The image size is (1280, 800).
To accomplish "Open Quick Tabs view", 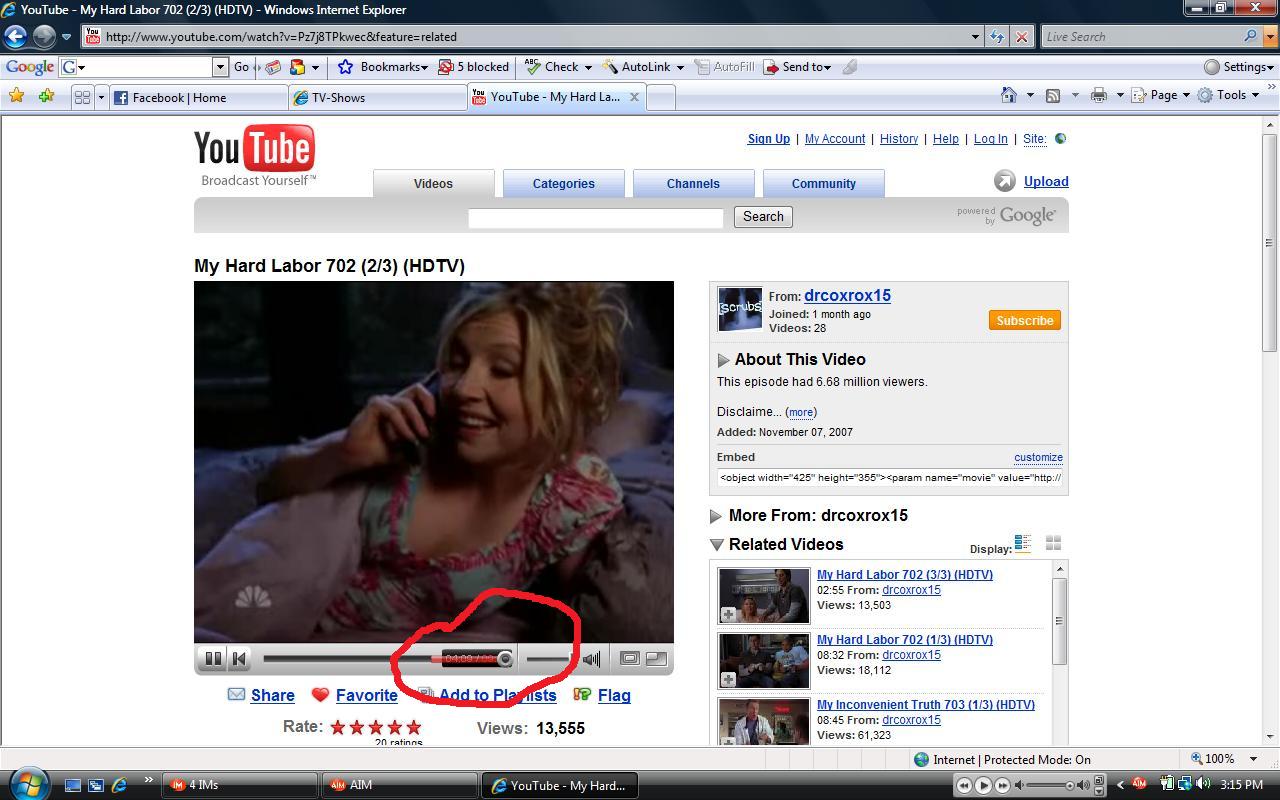I will tap(82, 97).
